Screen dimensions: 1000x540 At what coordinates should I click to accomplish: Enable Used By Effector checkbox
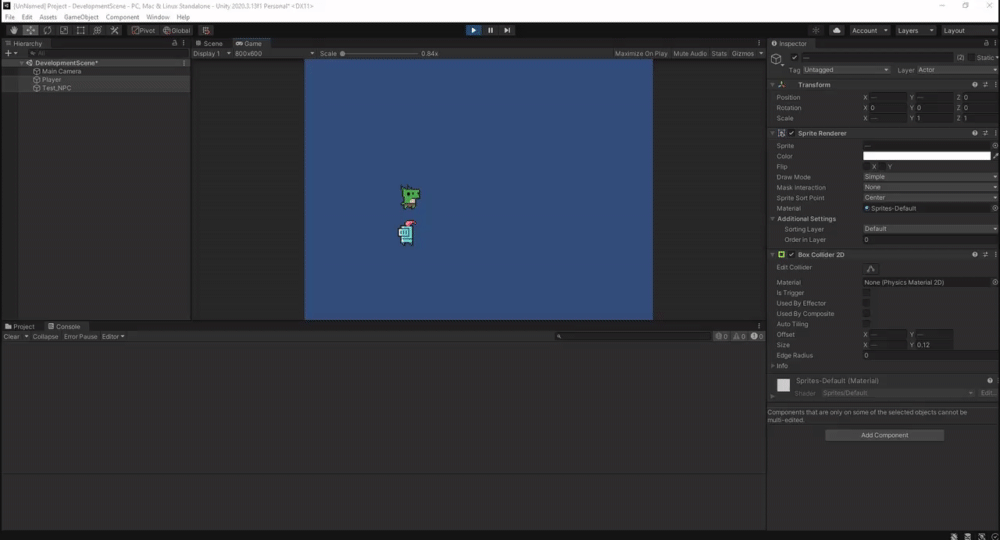(866, 303)
